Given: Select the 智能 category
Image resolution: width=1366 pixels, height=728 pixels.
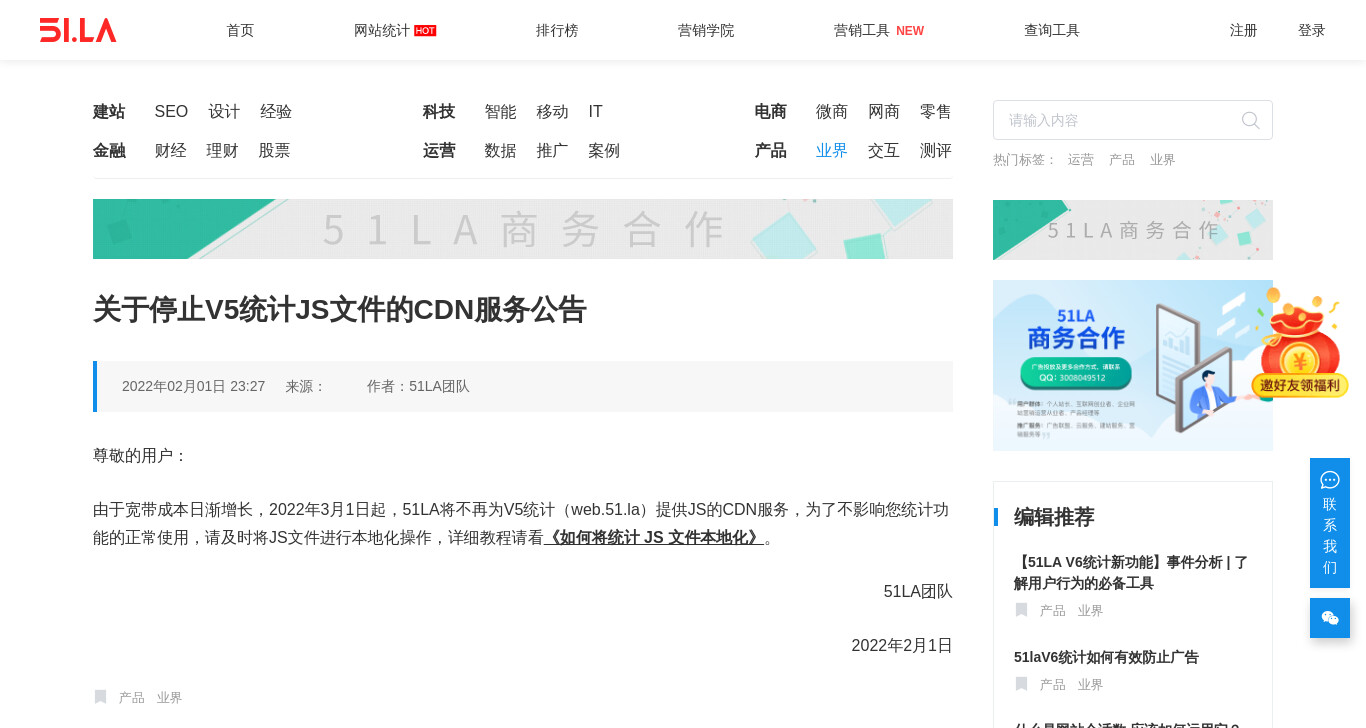Looking at the screenshot, I should 501,112.
